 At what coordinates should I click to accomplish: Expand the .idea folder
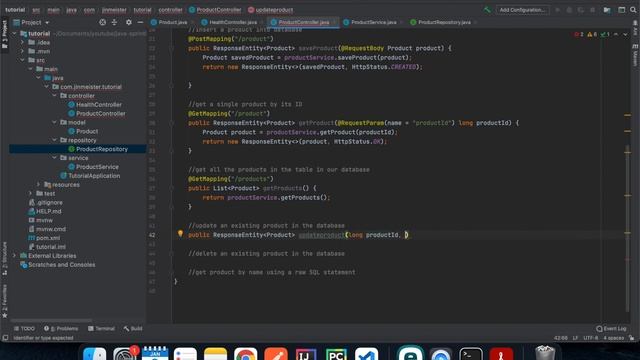[22, 42]
